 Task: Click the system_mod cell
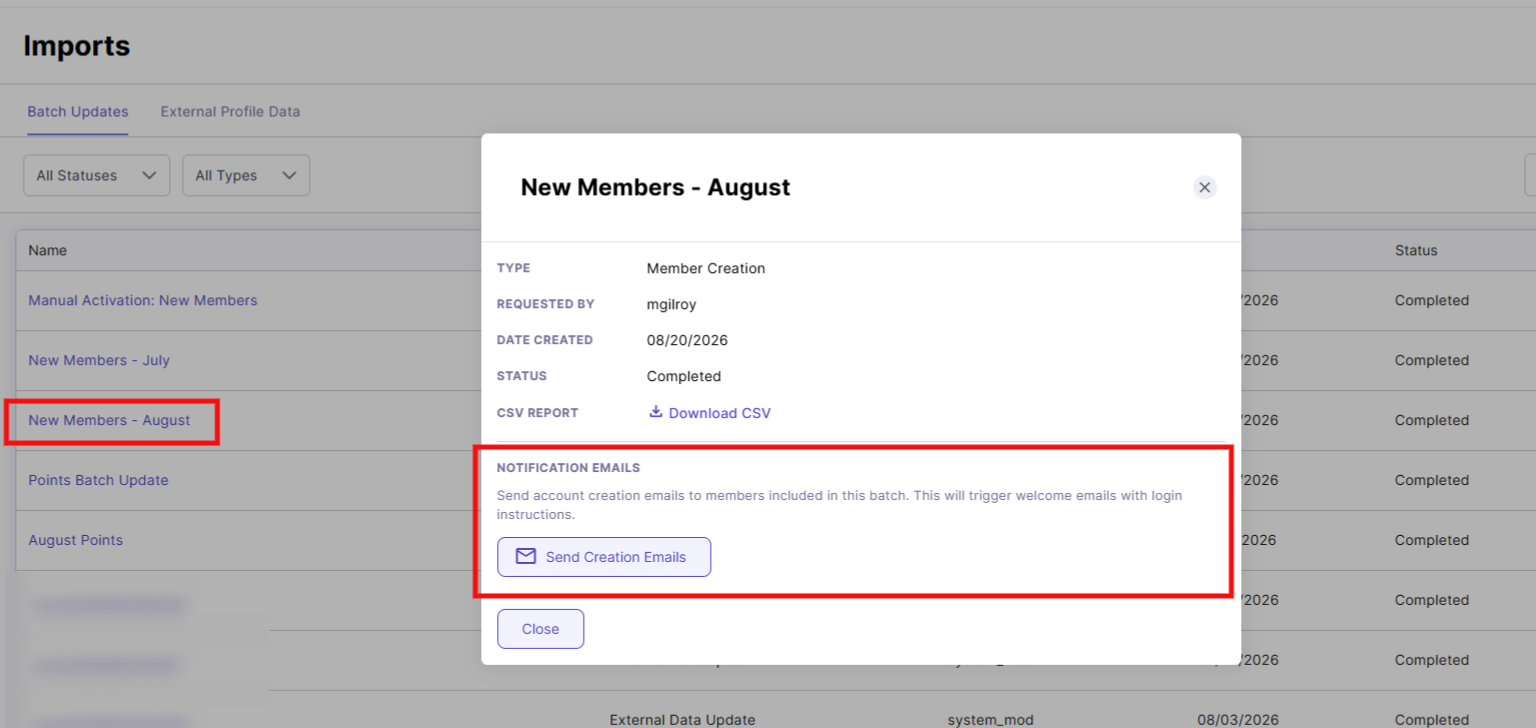point(991,719)
